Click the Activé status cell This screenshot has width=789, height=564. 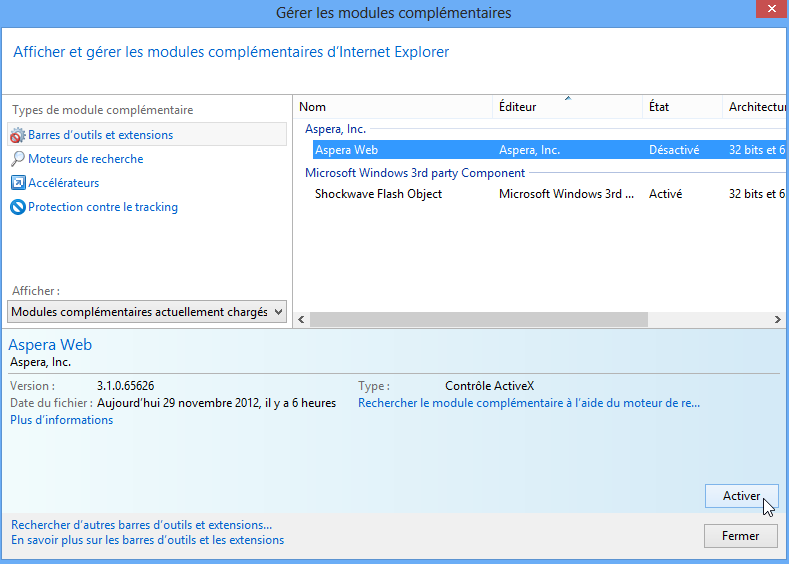tap(665, 194)
